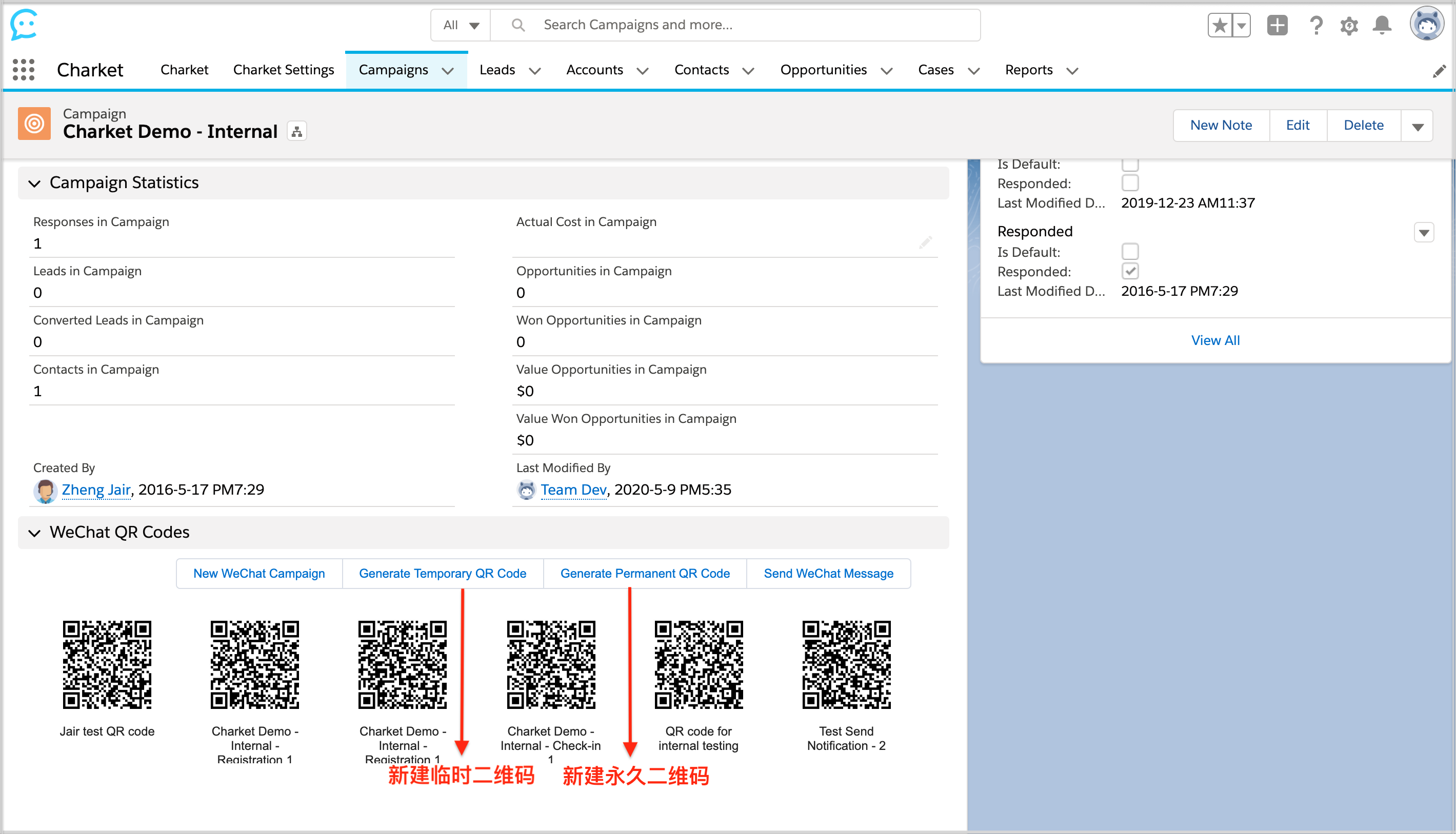Click the search magnifier icon
This screenshot has height=834, width=1456.
tap(518, 25)
